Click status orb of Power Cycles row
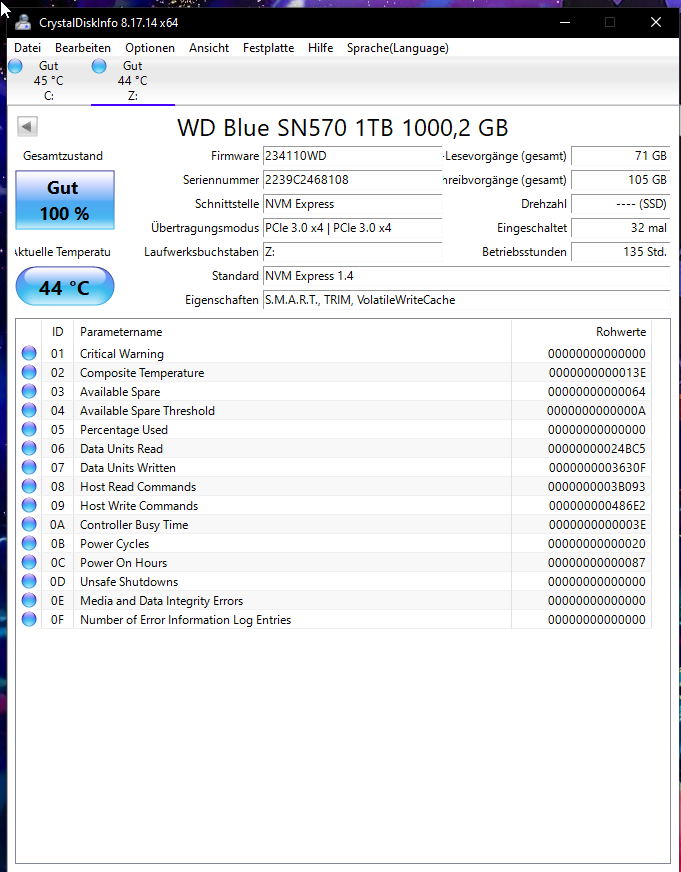This screenshot has height=872, width=681. pyautogui.click(x=29, y=543)
